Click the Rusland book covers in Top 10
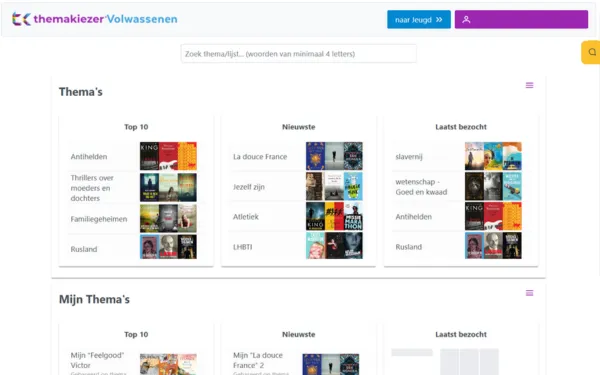This screenshot has width=600, height=375. 168,247
